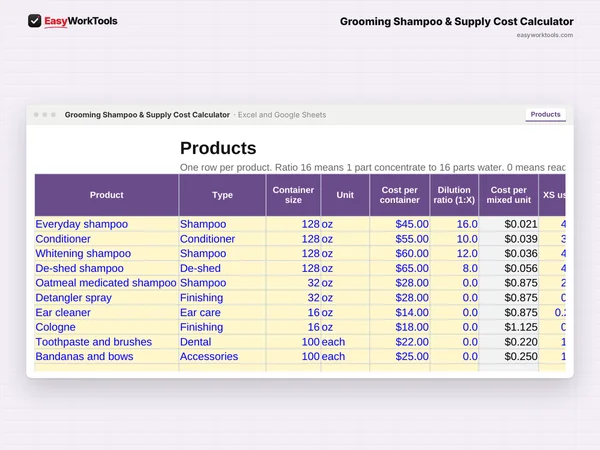Click the Ear cleaner cell
Viewport: 600px width, 450px height.
pyautogui.click(x=106, y=312)
